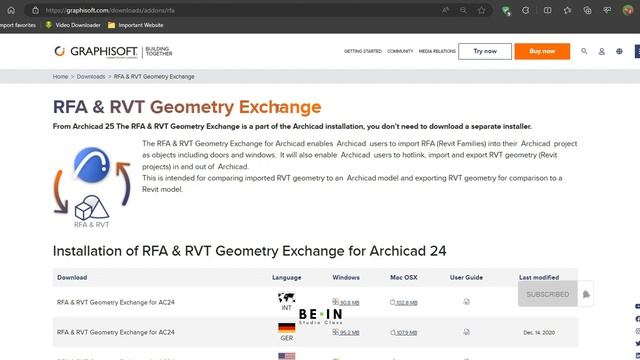This screenshot has height=360, width=640.
Task: Click the US flag language icon
Action: (x=287, y=356)
